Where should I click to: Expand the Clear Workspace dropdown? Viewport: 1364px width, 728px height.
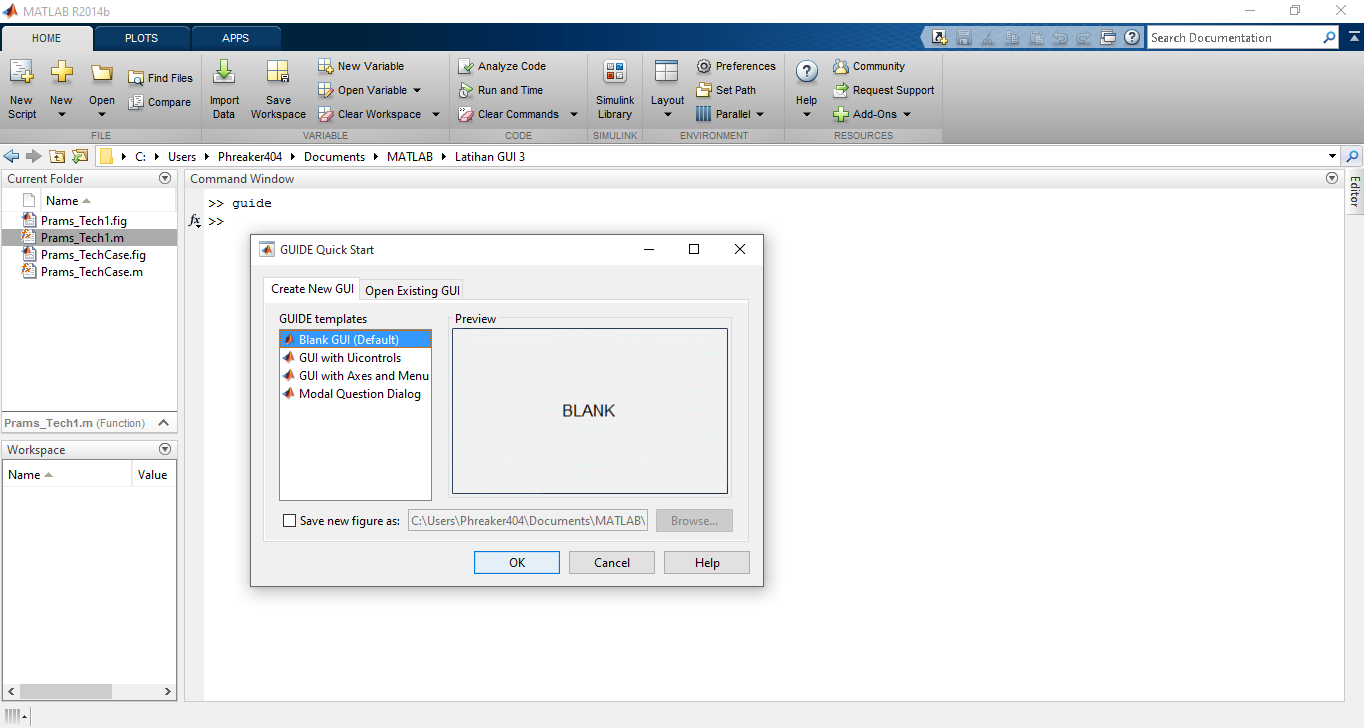click(436, 113)
